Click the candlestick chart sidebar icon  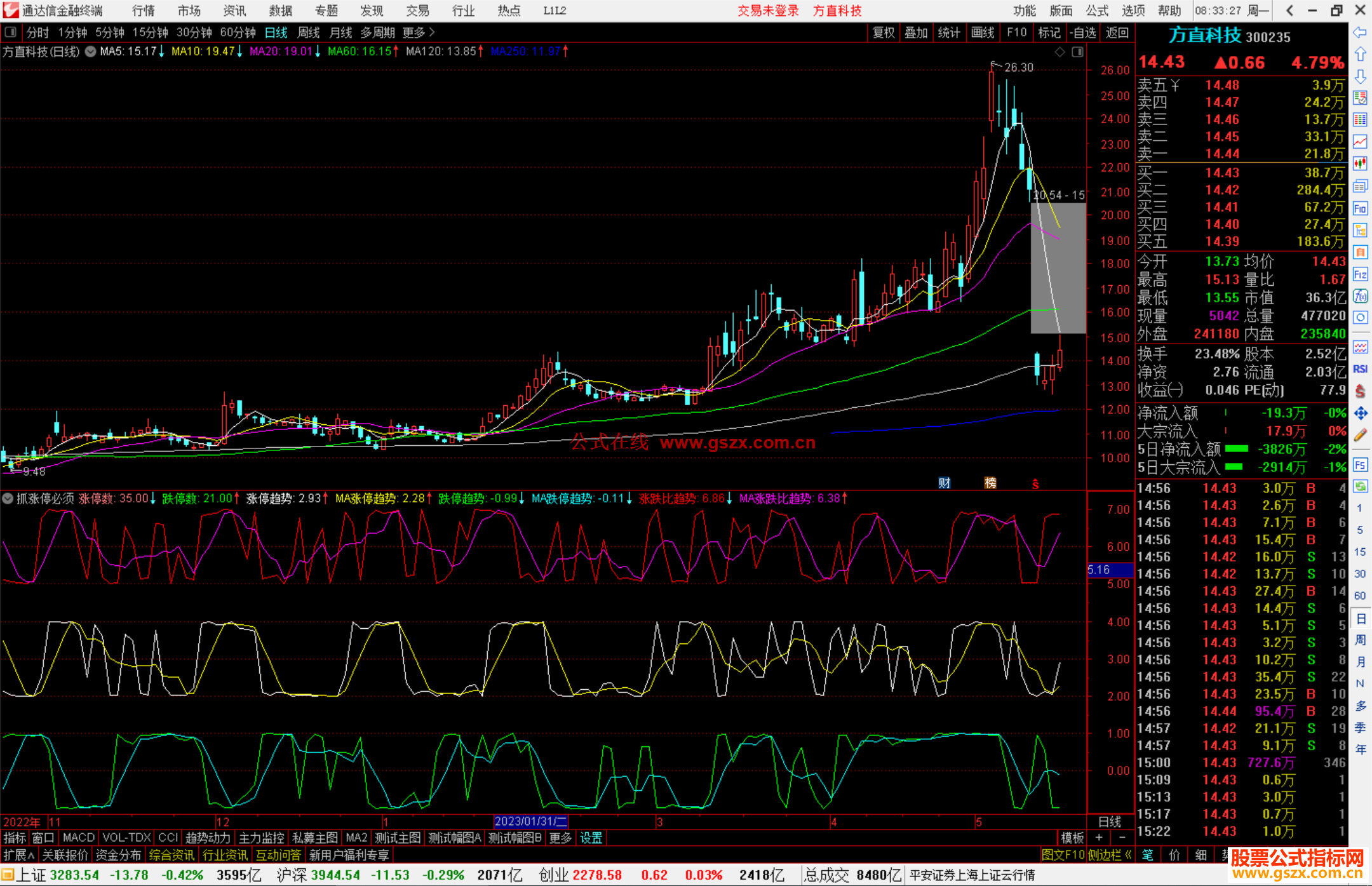coord(1360,164)
